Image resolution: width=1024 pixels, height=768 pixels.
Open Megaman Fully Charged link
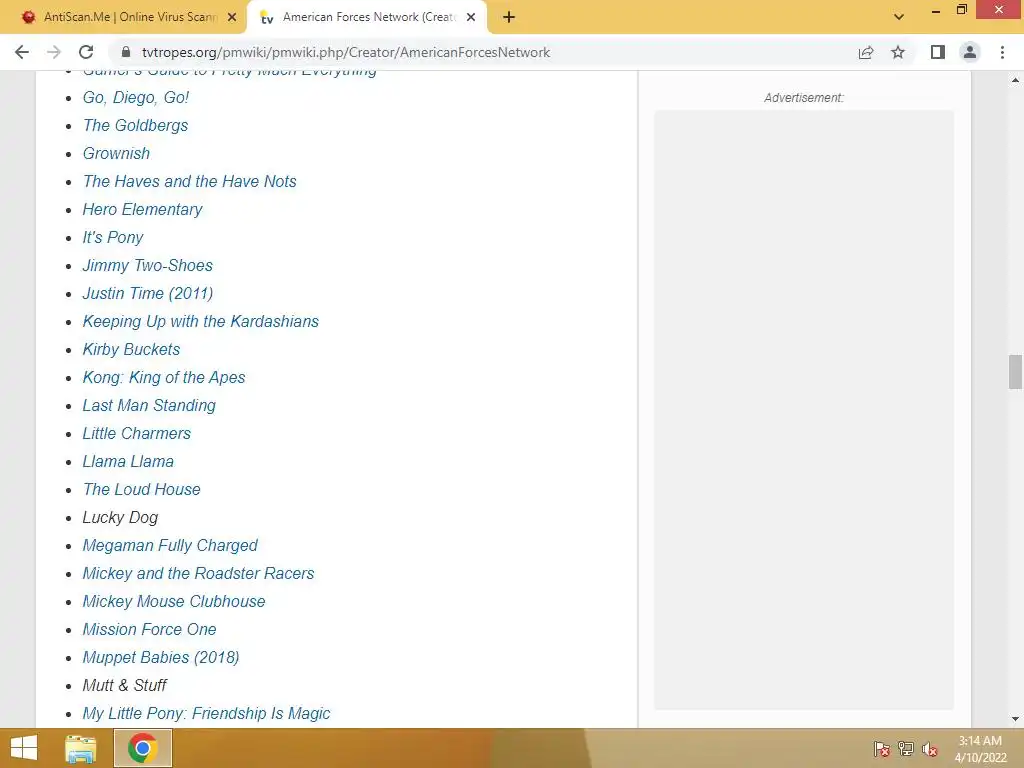click(x=170, y=546)
